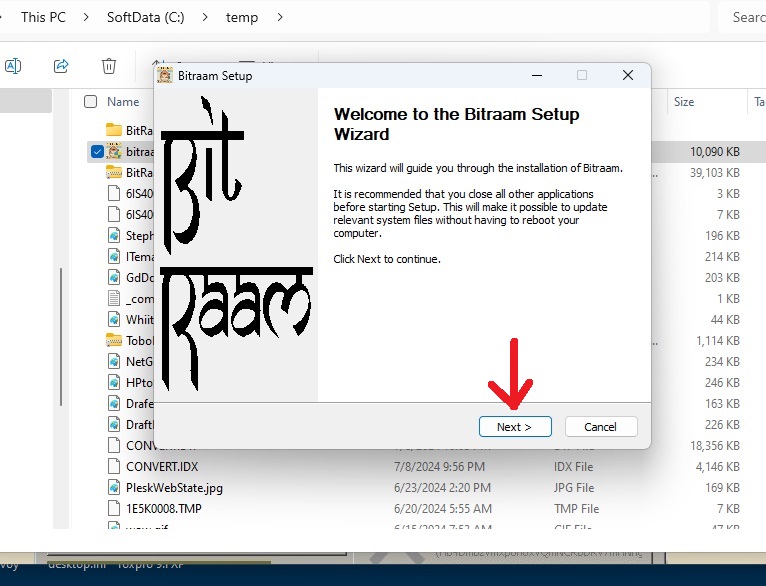This screenshot has width=766, height=586.
Task: Click the Whiit image file icon
Action: [114, 320]
